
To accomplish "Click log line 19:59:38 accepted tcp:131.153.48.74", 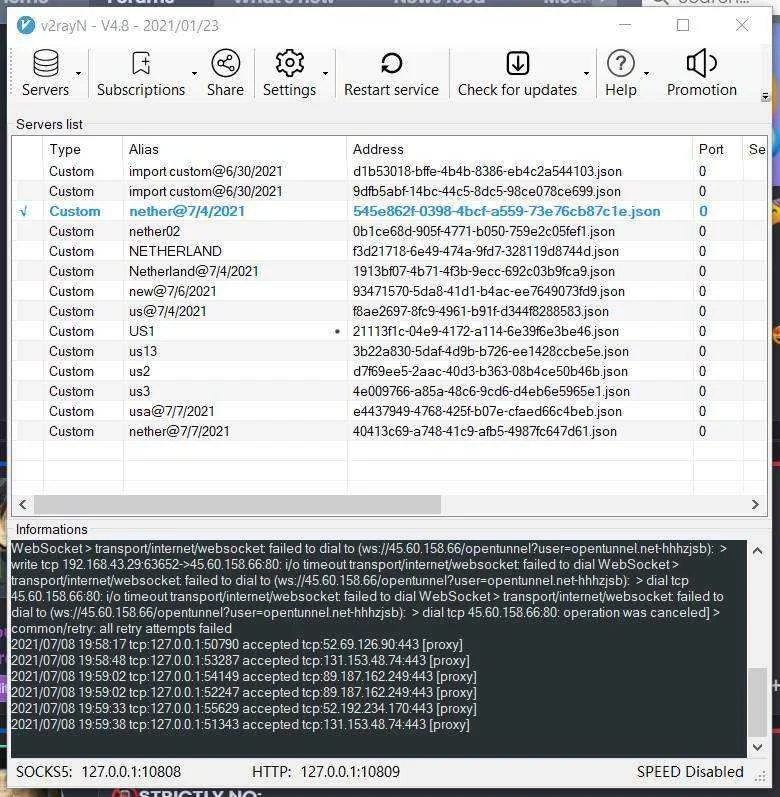I will pos(240,724).
